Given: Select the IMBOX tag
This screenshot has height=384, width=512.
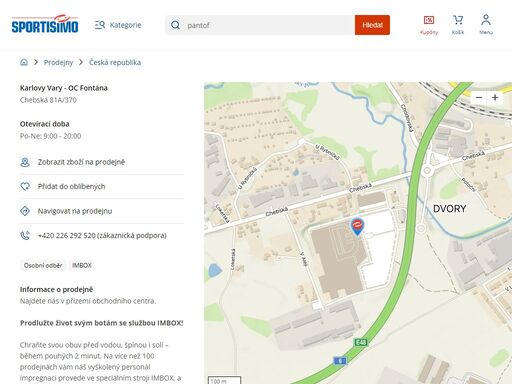Looking at the screenshot, I should tap(82, 266).
